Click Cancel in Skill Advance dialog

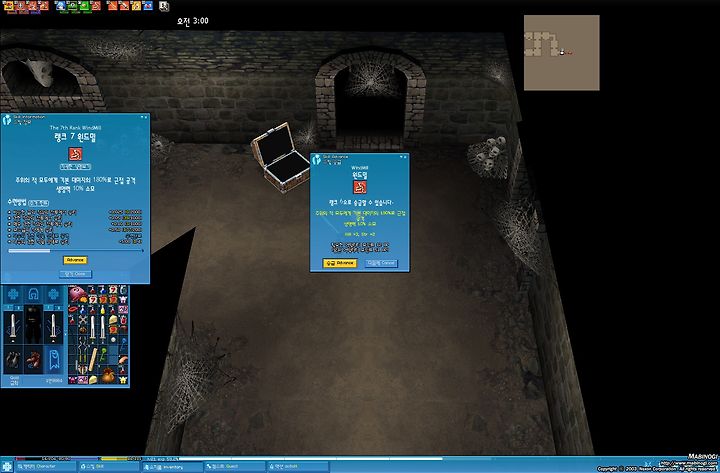(x=381, y=263)
